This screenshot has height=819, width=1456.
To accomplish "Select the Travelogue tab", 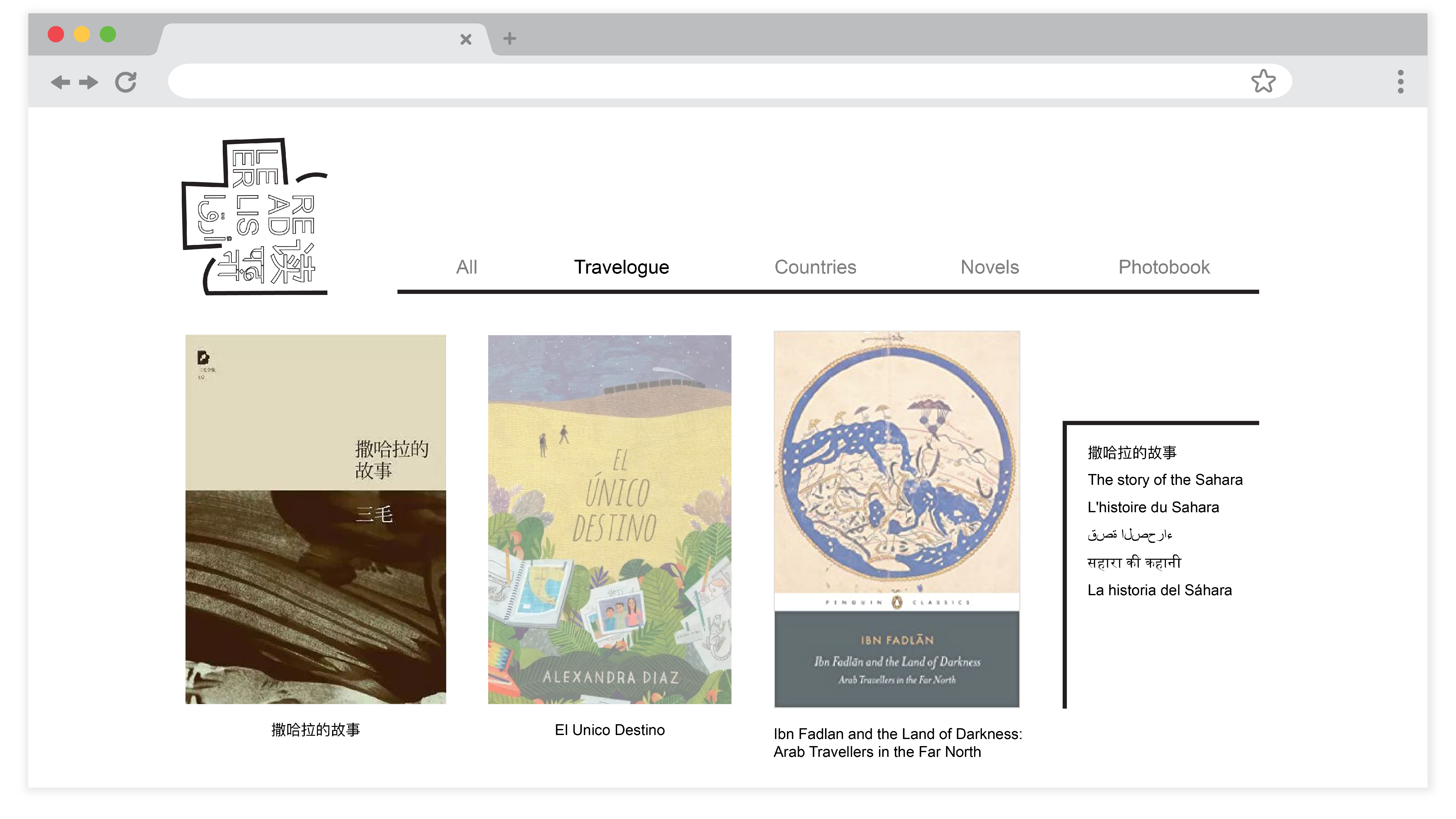I will point(622,267).
